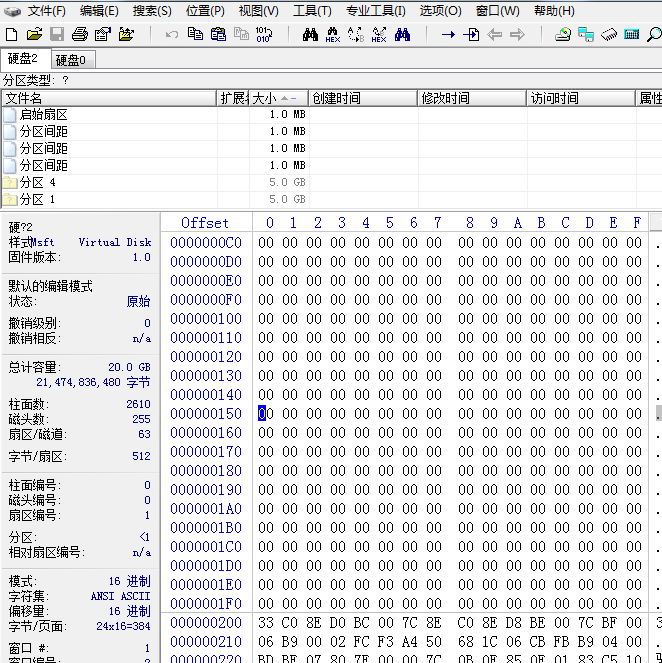Navigate forward with the gray right arrow

click(517, 34)
